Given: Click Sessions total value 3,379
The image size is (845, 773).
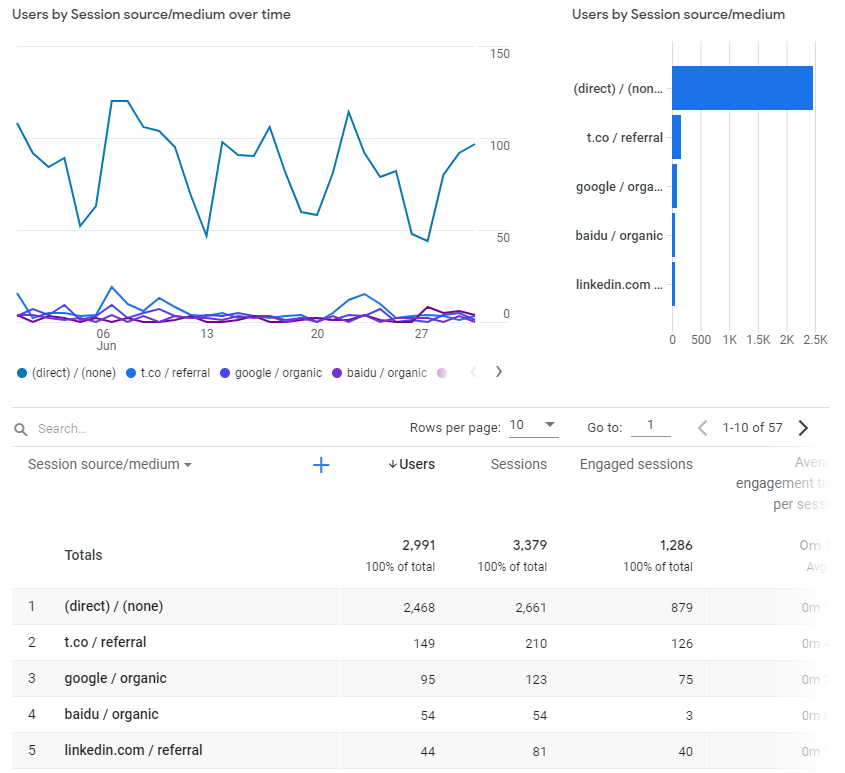Looking at the screenshot, I should pos(530,546).
